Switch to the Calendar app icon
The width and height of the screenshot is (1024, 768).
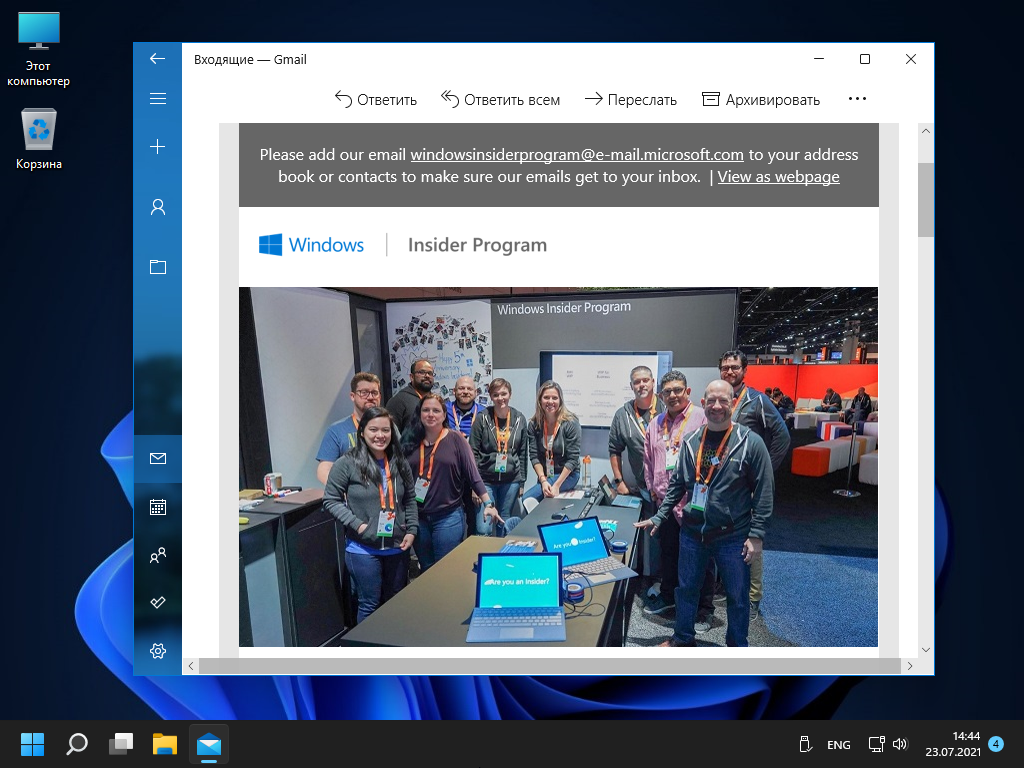tap(157, 507)
